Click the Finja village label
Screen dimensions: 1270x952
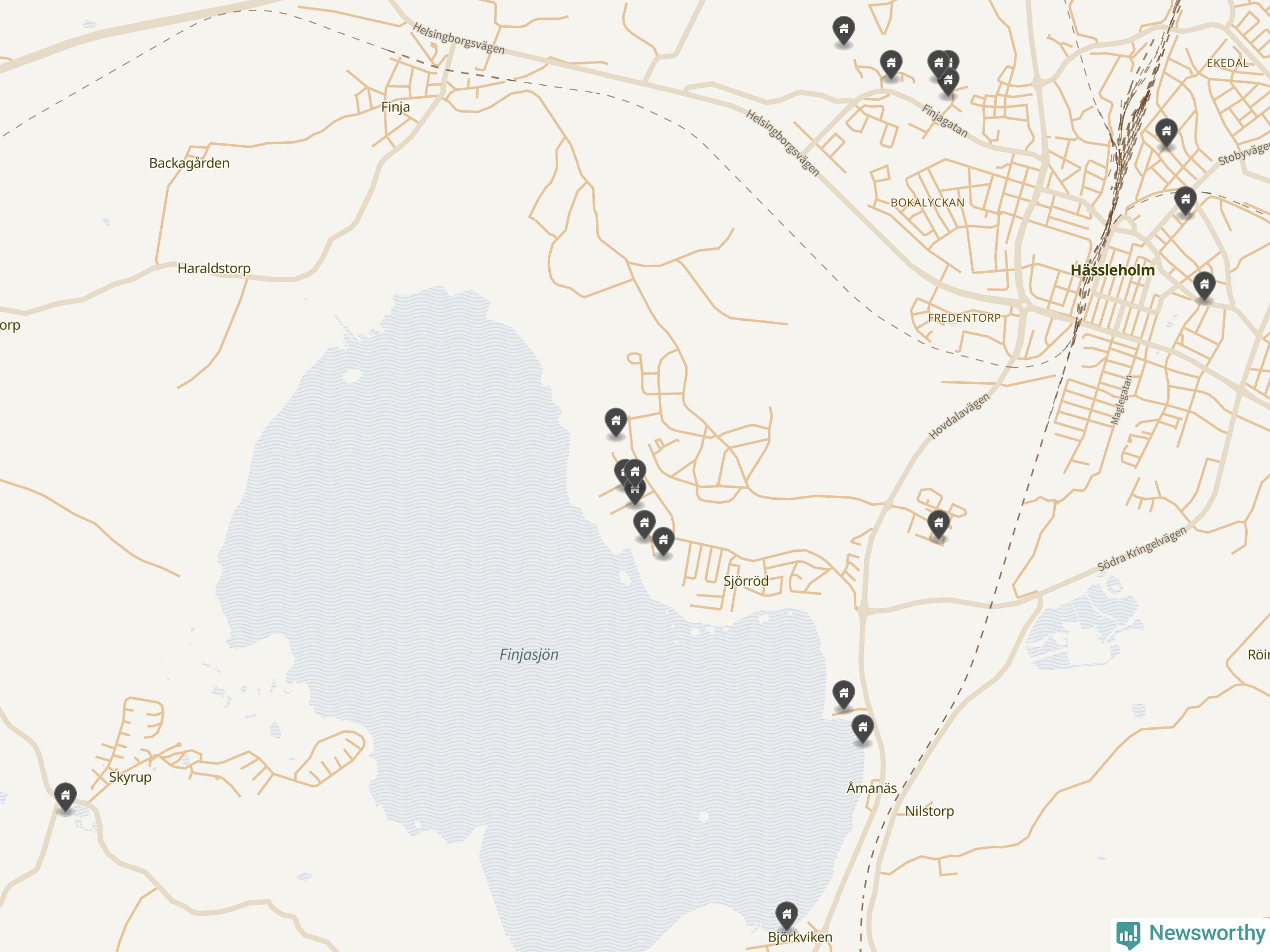click(x=395, y=107)
